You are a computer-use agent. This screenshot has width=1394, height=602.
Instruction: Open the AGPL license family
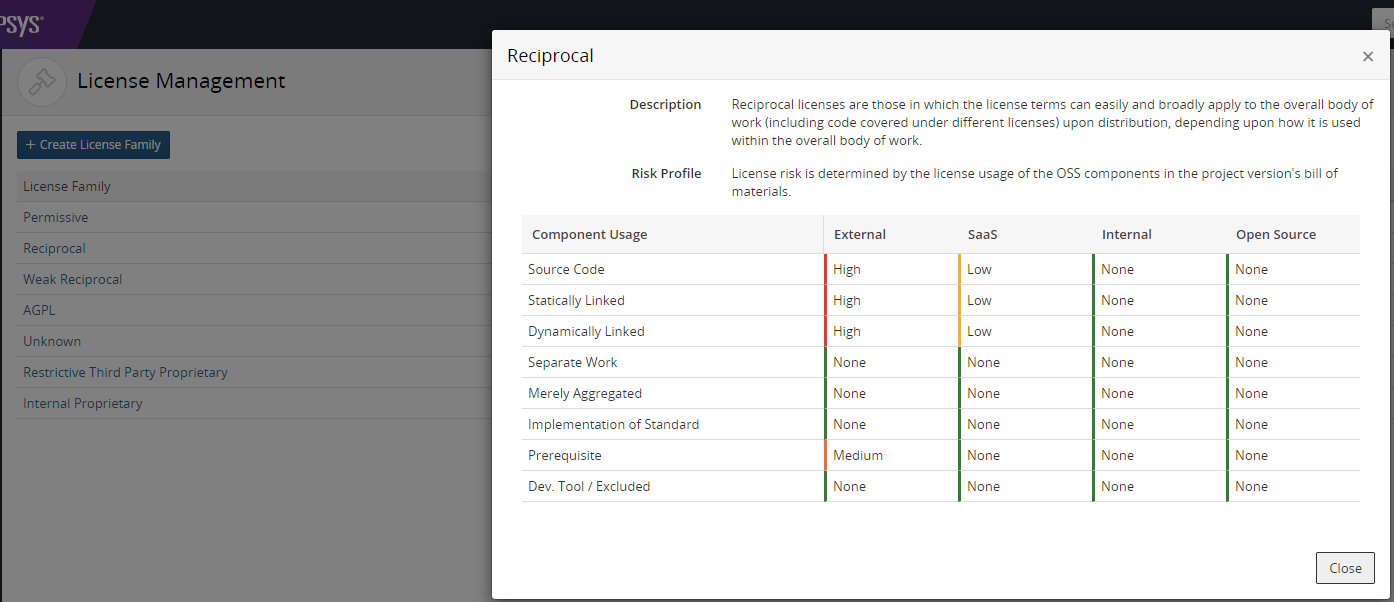(40, 310)
